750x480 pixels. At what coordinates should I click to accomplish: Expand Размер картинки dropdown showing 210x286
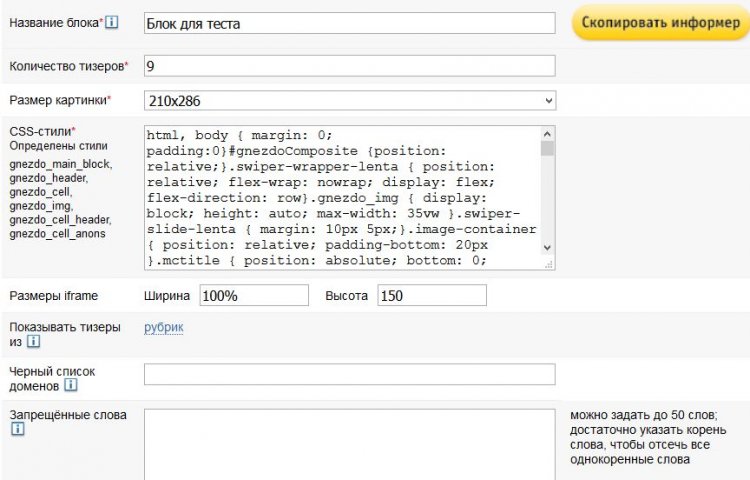coord(350,101)
